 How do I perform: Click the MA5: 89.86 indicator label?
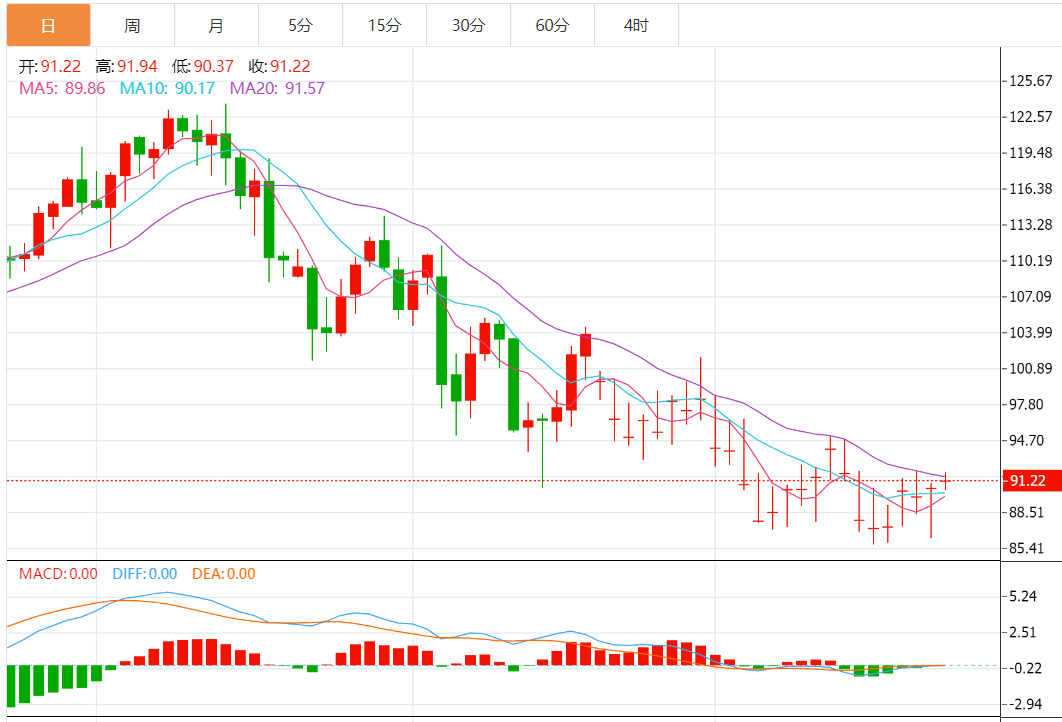62,88
